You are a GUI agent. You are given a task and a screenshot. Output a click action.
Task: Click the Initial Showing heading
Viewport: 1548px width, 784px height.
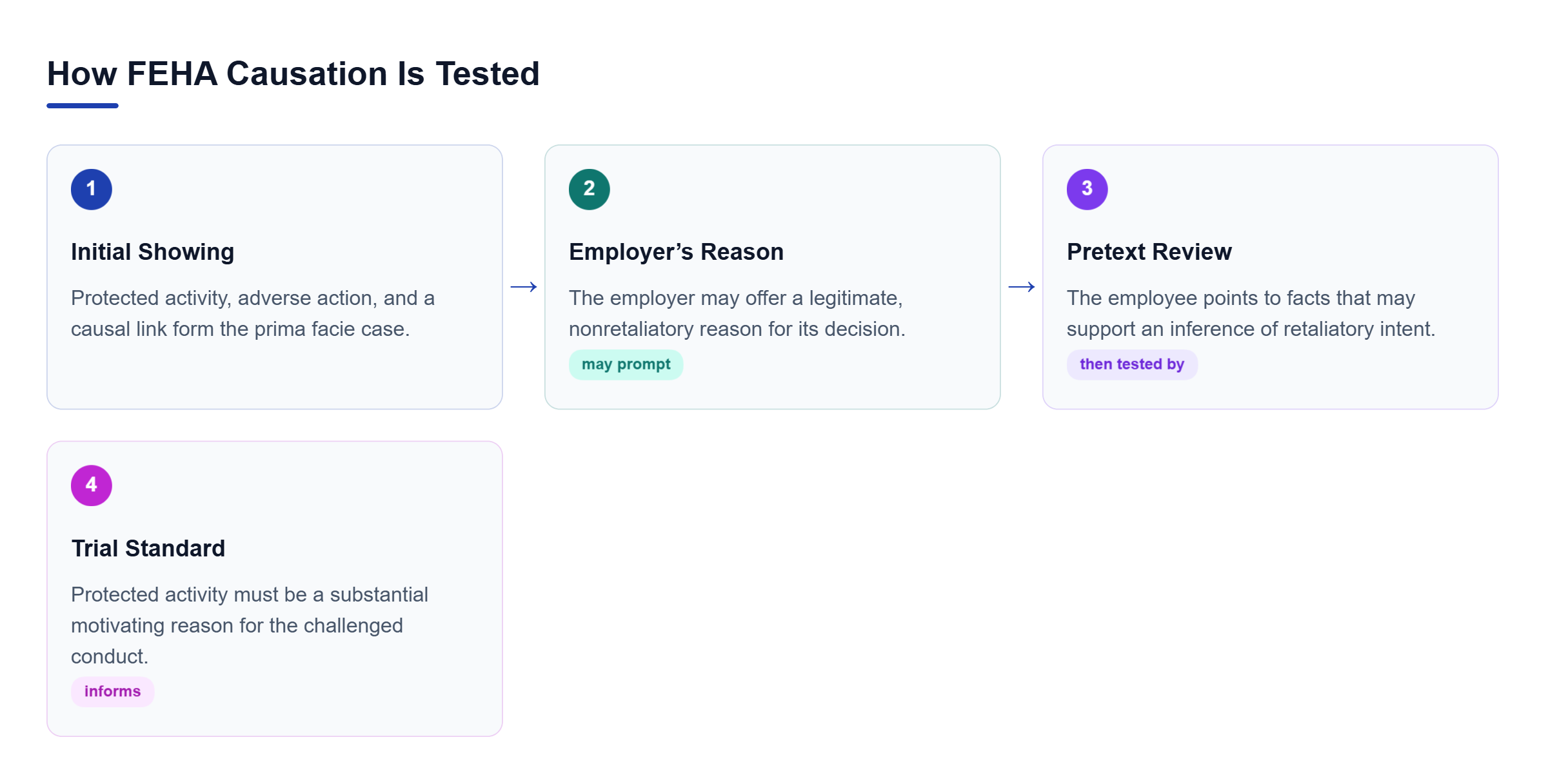153,251
